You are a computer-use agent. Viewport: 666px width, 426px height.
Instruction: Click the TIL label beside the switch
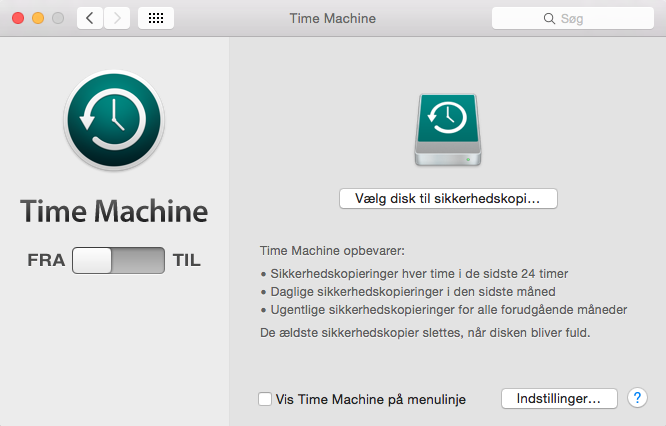point(186,260)
